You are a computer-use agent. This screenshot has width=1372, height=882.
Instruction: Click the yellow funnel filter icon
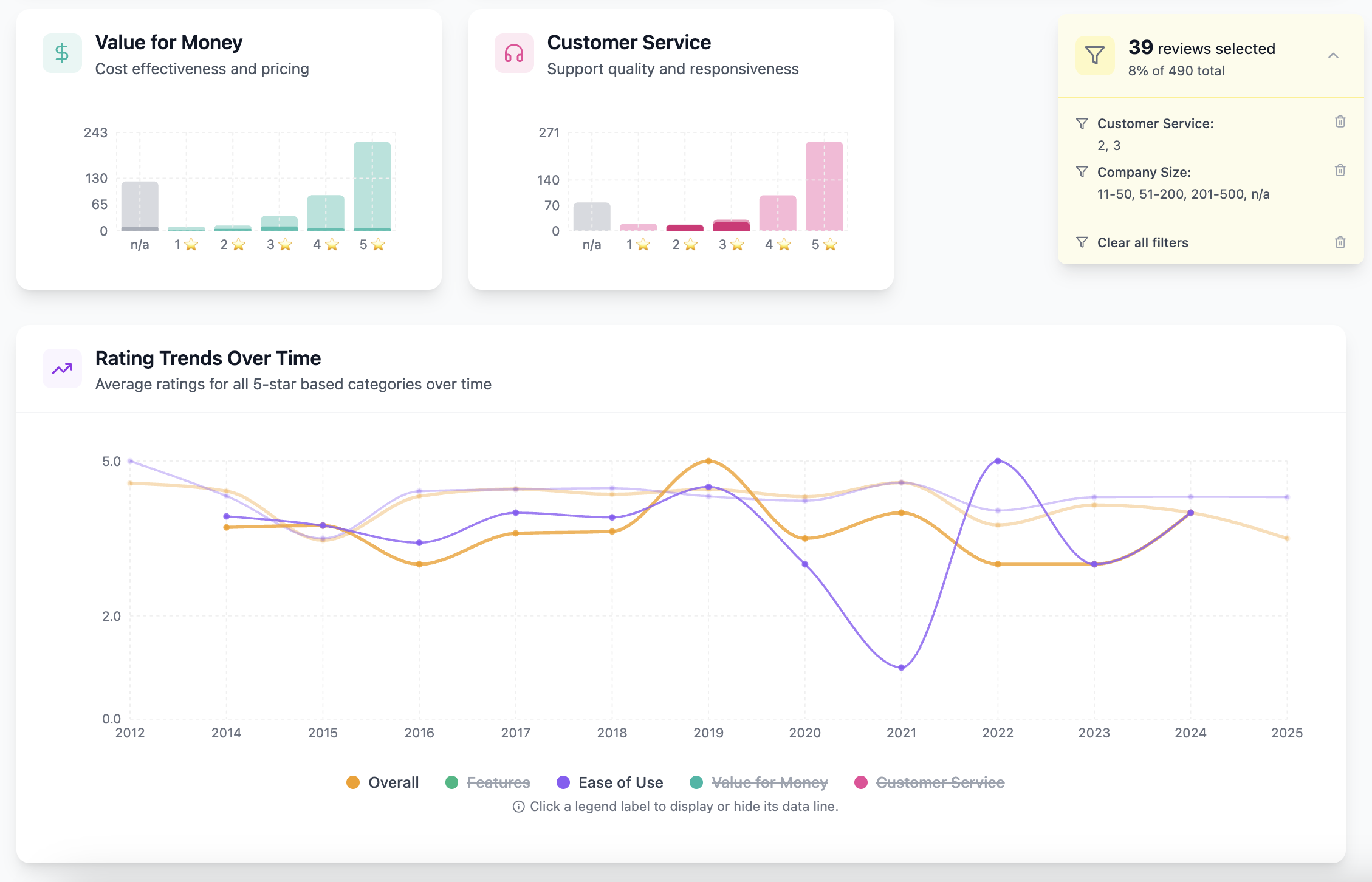[x=1094, y=55]
